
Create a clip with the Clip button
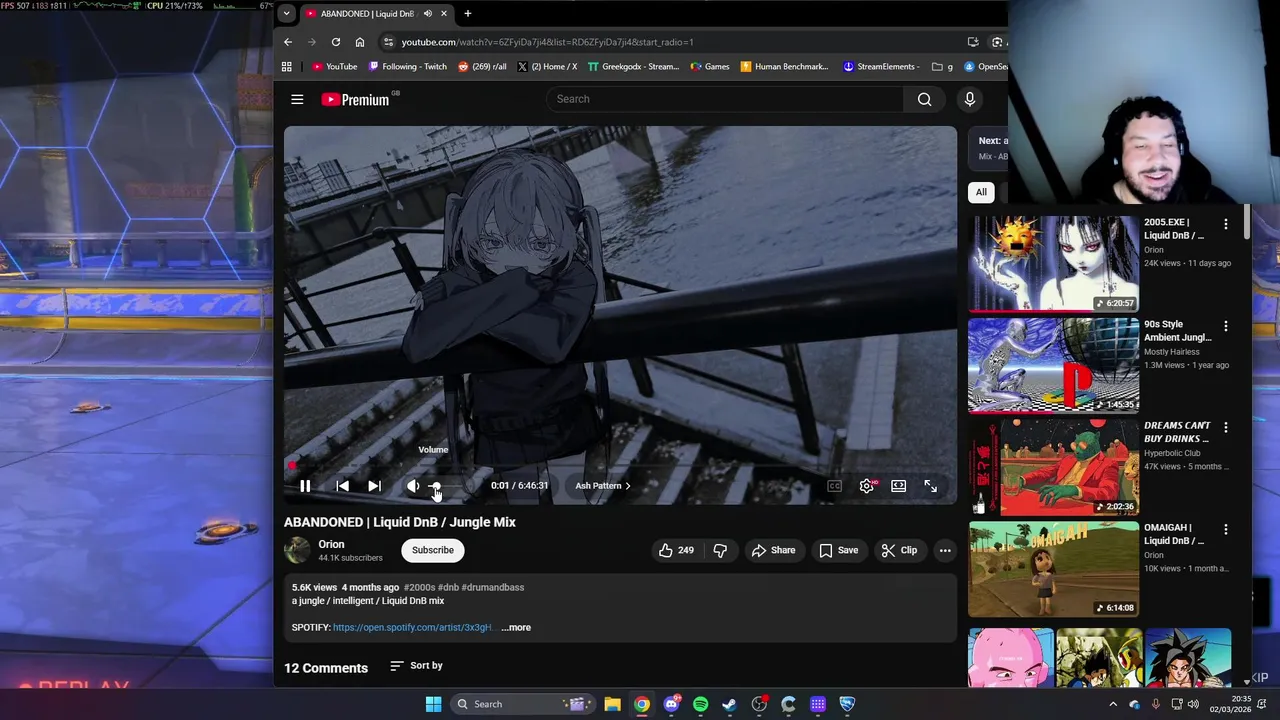pos(898,550)
